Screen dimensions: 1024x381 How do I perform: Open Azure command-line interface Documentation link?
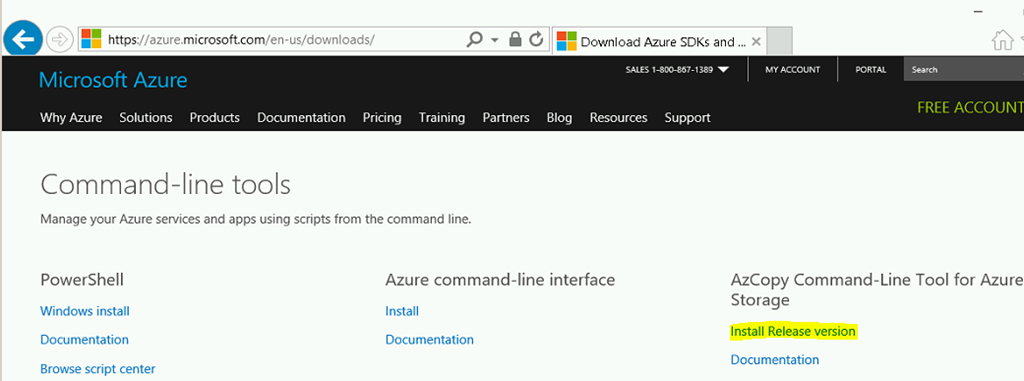pos(429,340)
